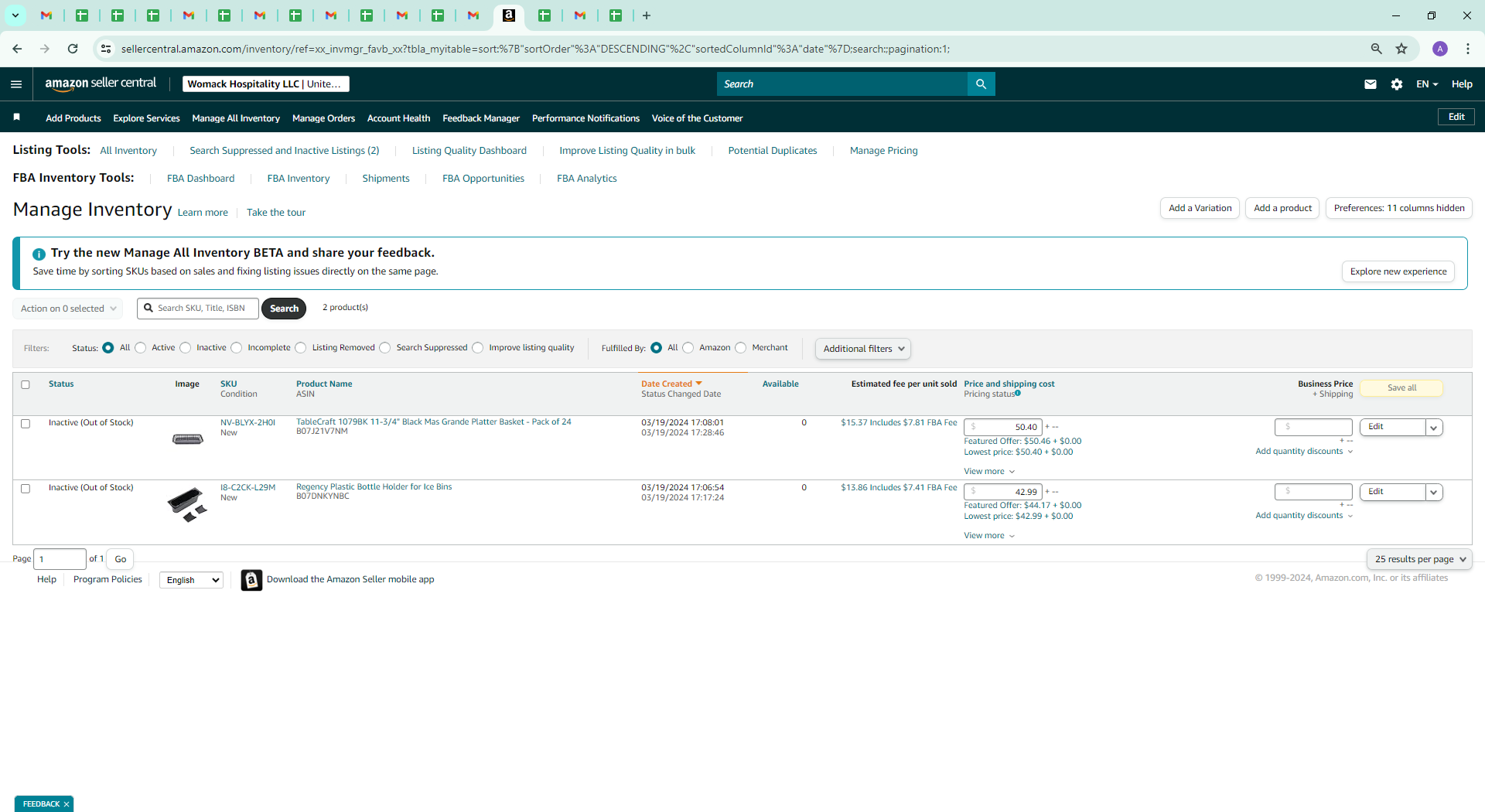
Task: Open the FBA Dashboard link
Action: (200, 179)
